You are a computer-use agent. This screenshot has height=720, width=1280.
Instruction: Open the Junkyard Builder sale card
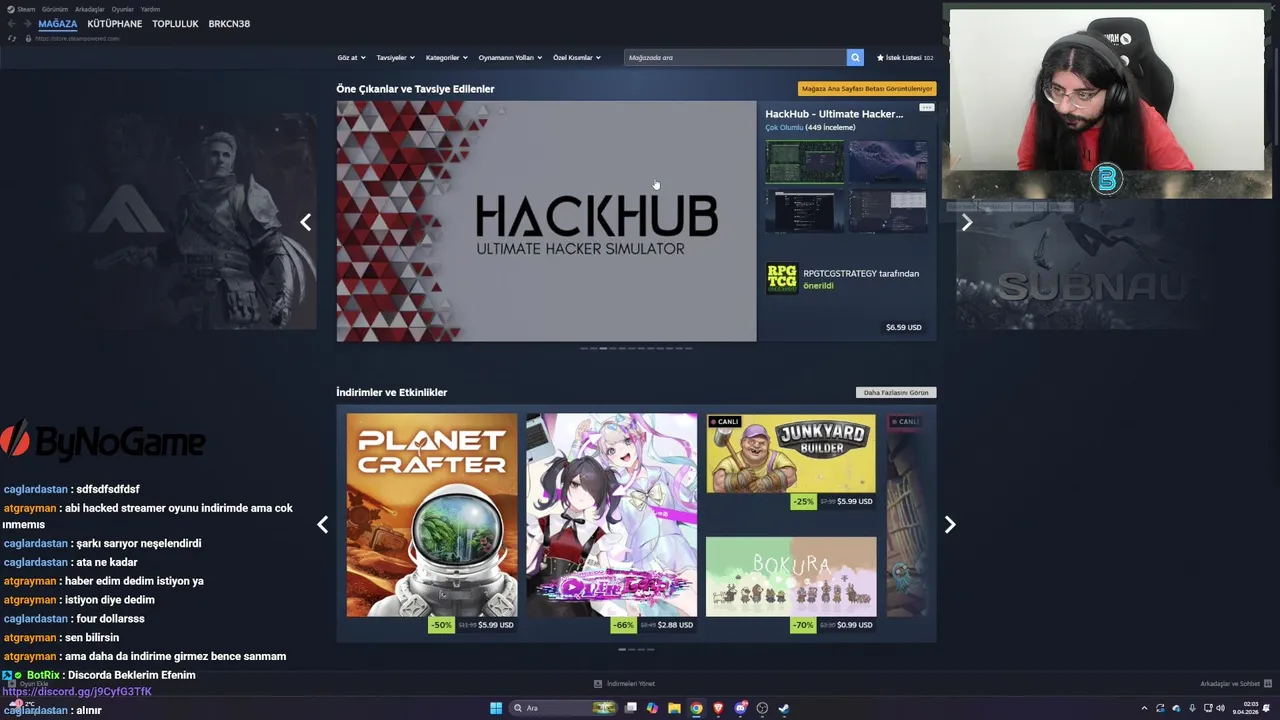point(791,453)
